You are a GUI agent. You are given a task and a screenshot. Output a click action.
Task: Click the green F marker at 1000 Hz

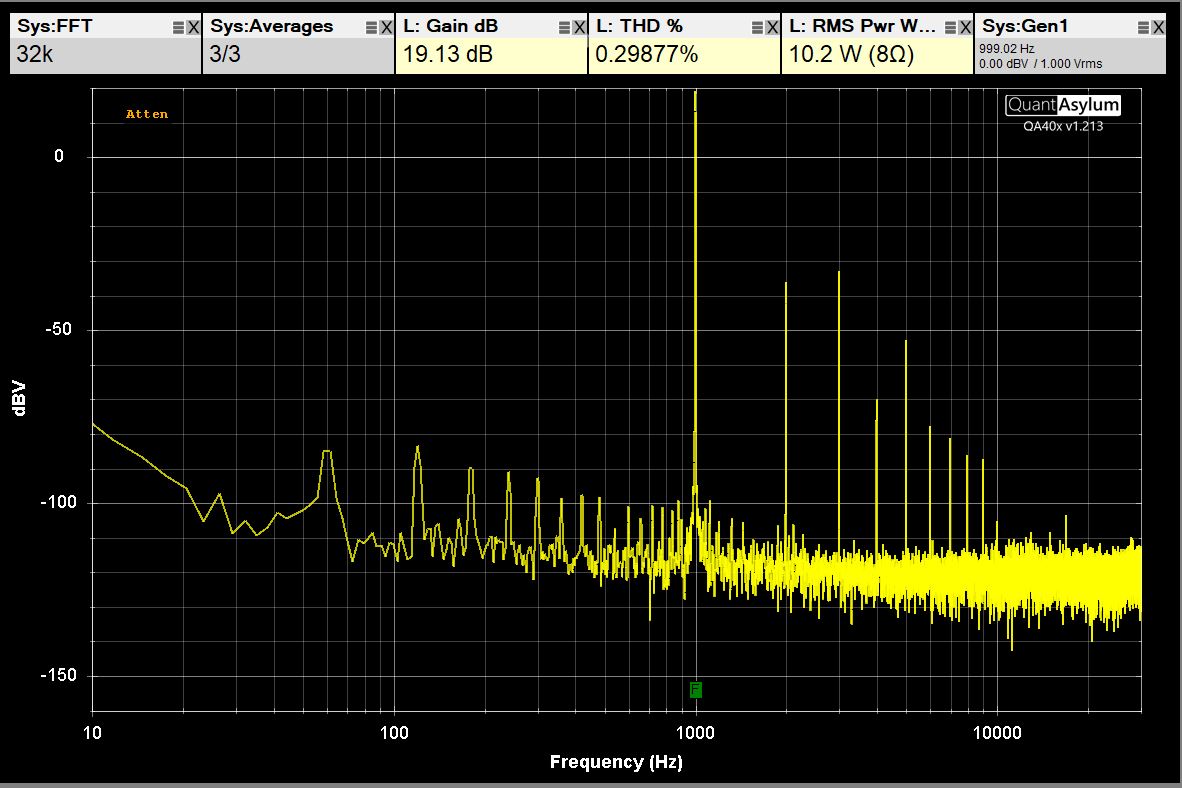(x=695, y=689)
